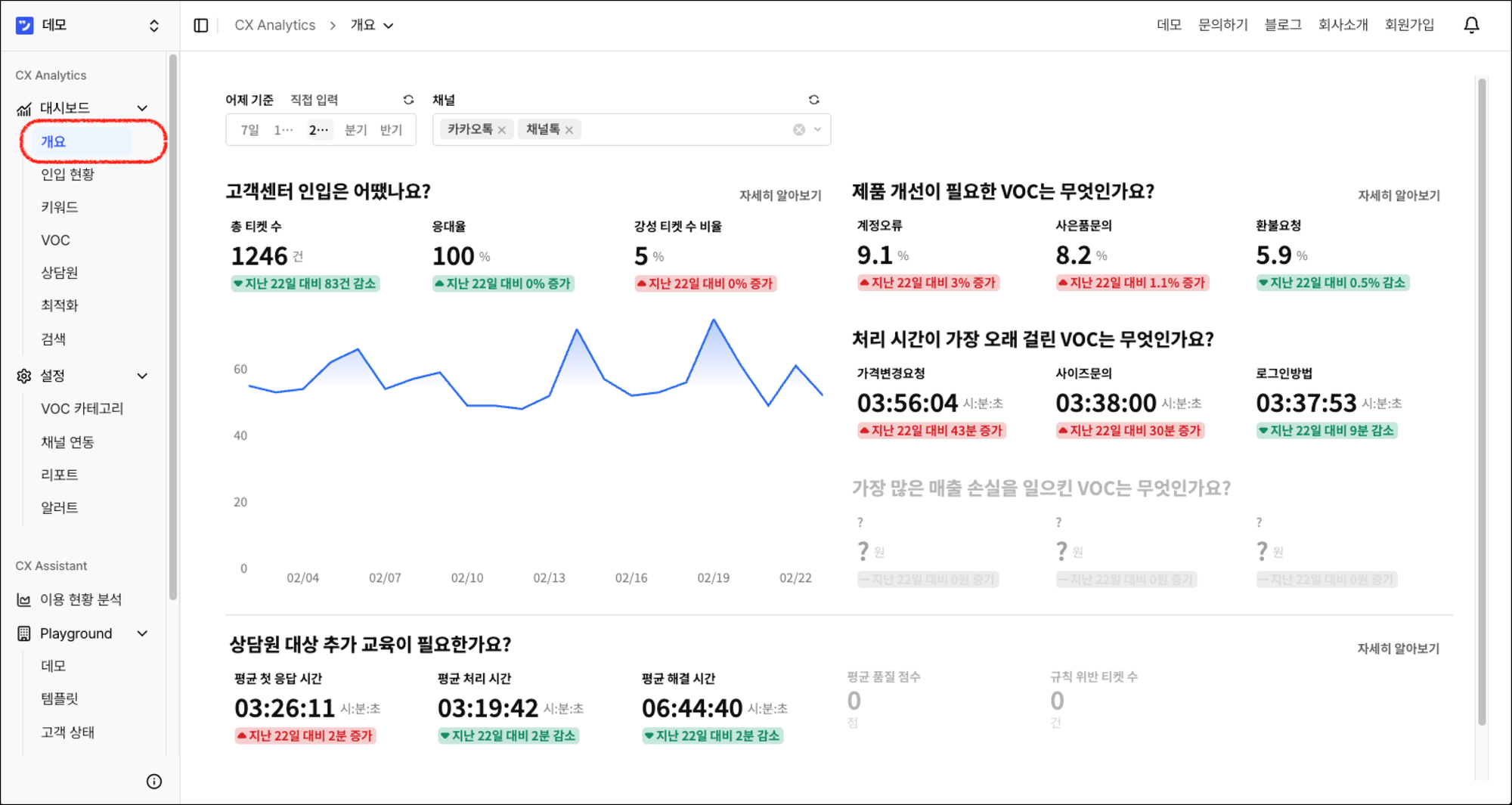Click the 이용 현황 분석 analytics icon
The image size is (1512, 805).
point(23,599)
